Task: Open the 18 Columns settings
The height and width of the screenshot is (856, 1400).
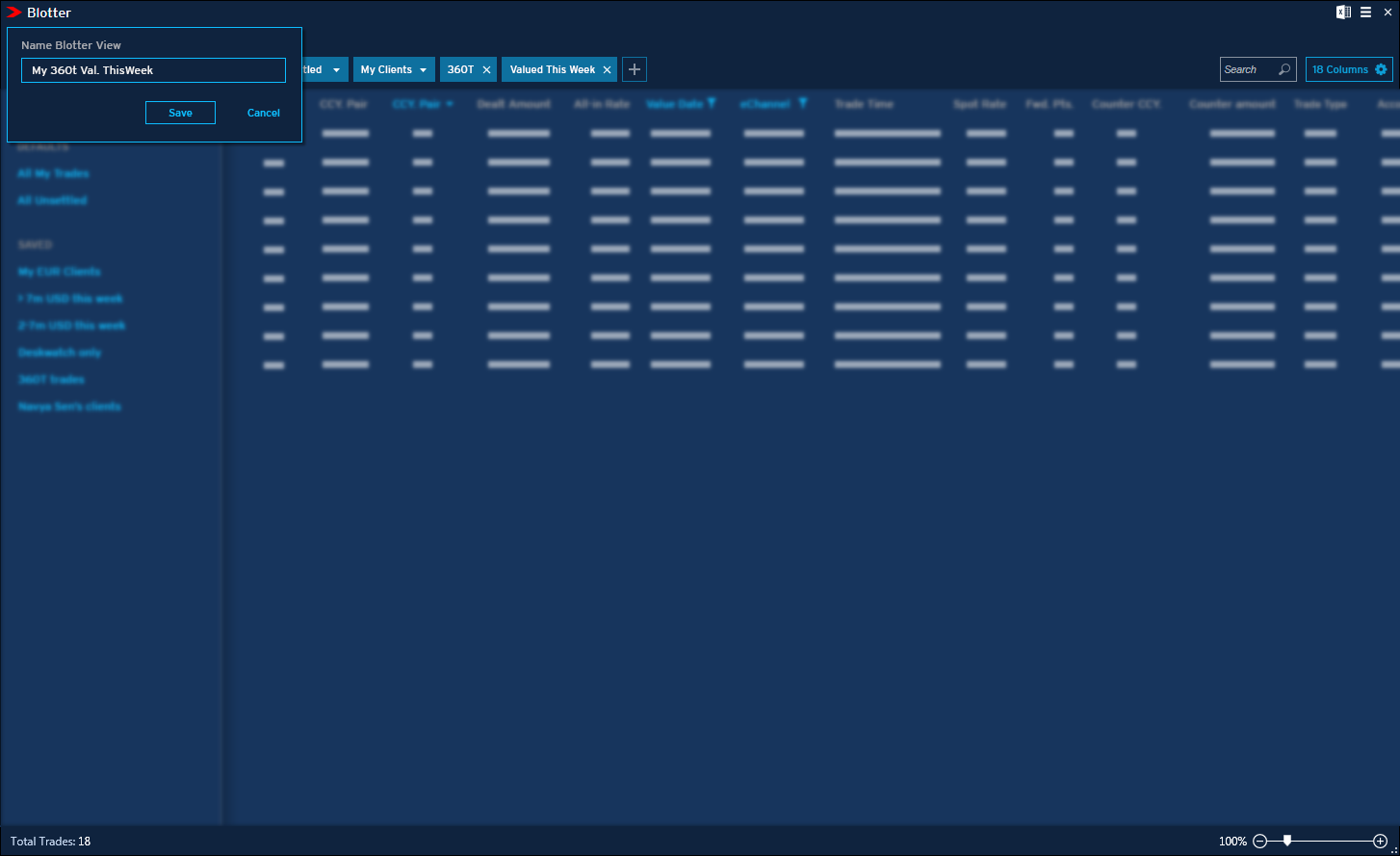Action: point(1349,69)
